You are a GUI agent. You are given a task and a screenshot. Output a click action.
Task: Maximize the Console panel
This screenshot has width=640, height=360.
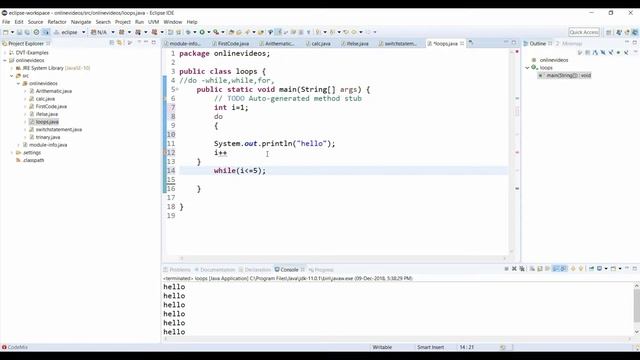(635, 269)
